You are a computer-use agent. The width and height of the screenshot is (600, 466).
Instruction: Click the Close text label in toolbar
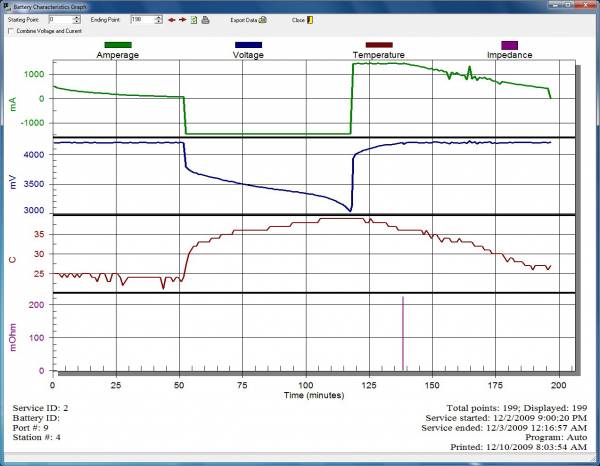pos(298,20)
